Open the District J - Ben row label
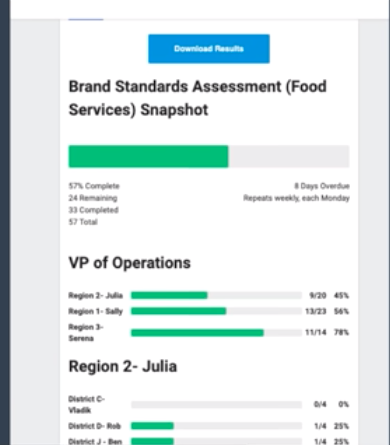The width and height of the screenshot is (390, 445). 95,442
